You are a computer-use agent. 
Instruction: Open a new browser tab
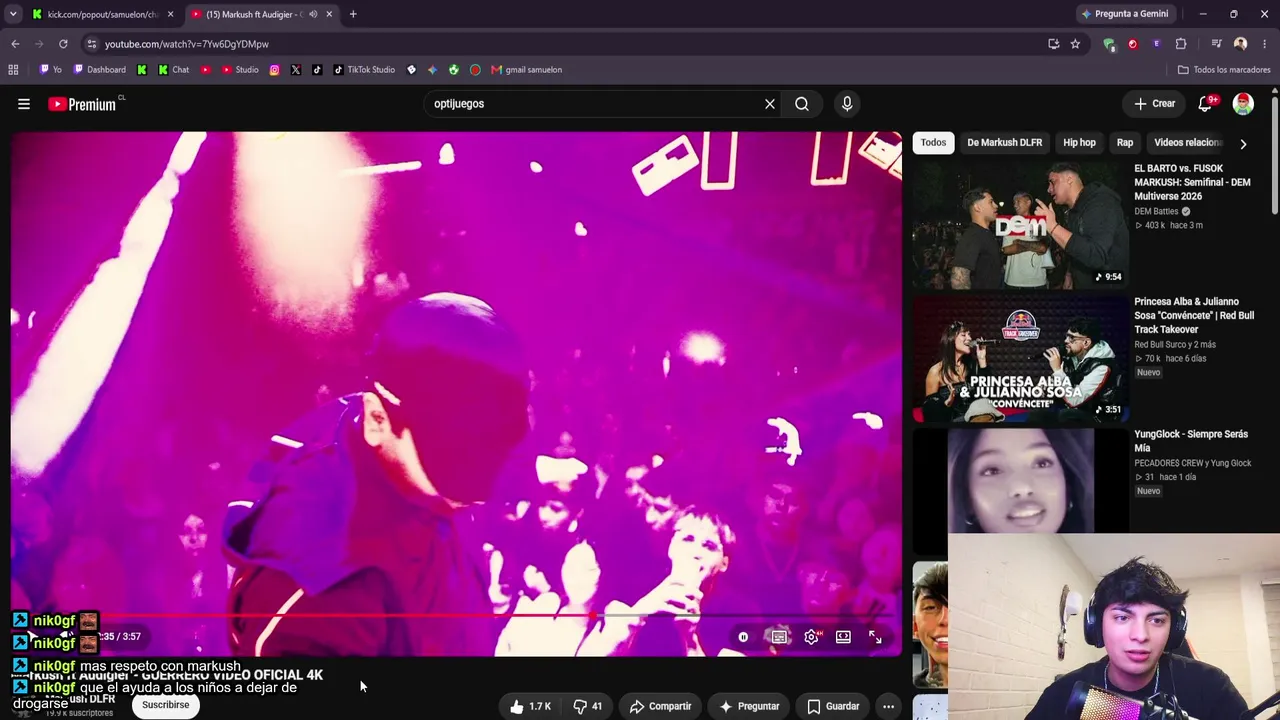pyautogui.click(x=353, y=14)
